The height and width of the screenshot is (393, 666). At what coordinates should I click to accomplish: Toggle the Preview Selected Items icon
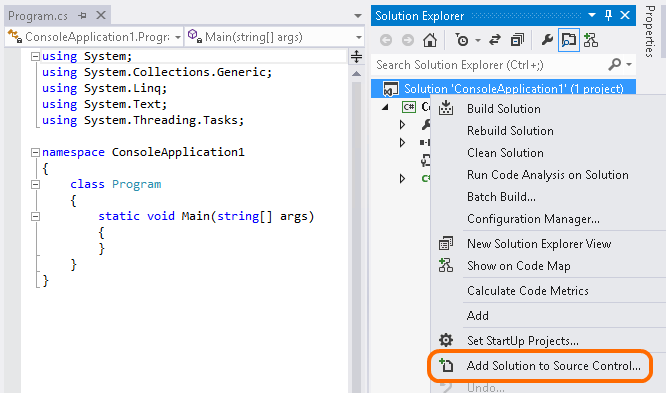pyautogui.click(x=569, y=40)
